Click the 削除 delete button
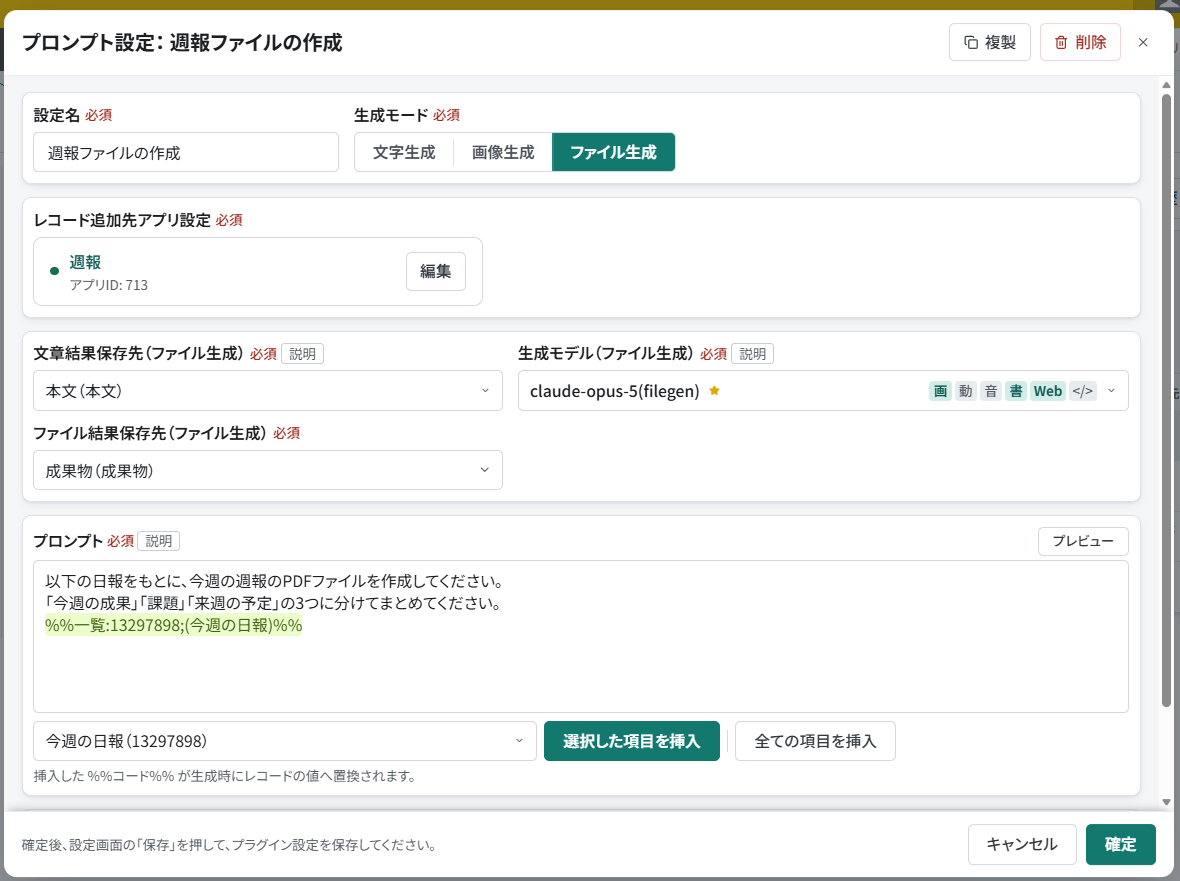This screenshot has height=881, width=1180. 1080,42
